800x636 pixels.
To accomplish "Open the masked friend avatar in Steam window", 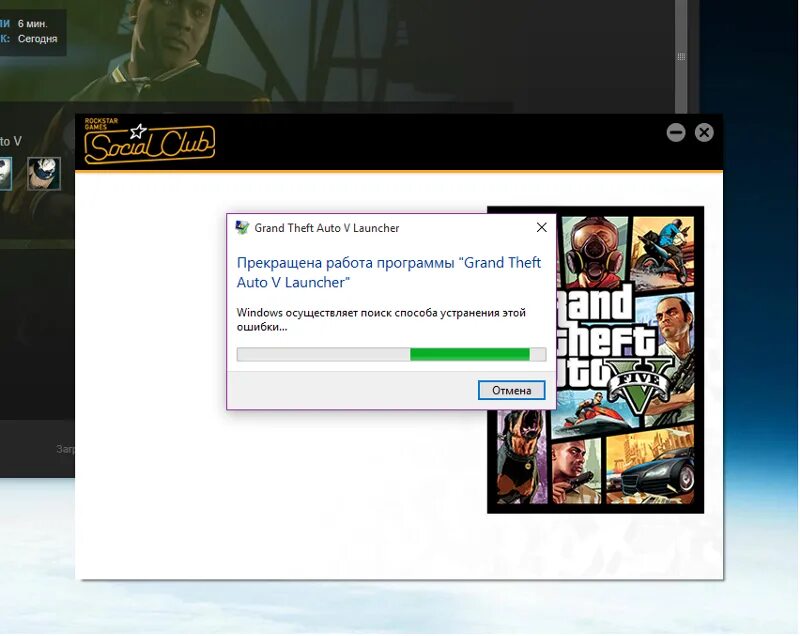I will 44,173.
